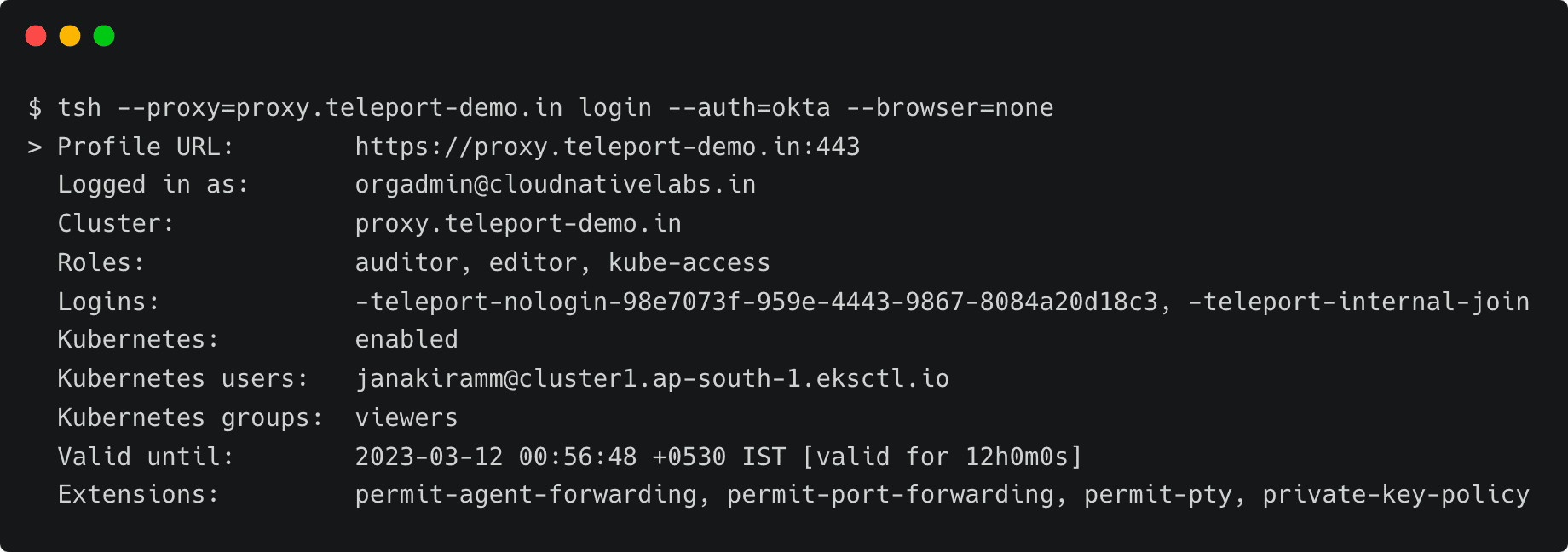Click the teleport-nologin login string

[757, 302]
